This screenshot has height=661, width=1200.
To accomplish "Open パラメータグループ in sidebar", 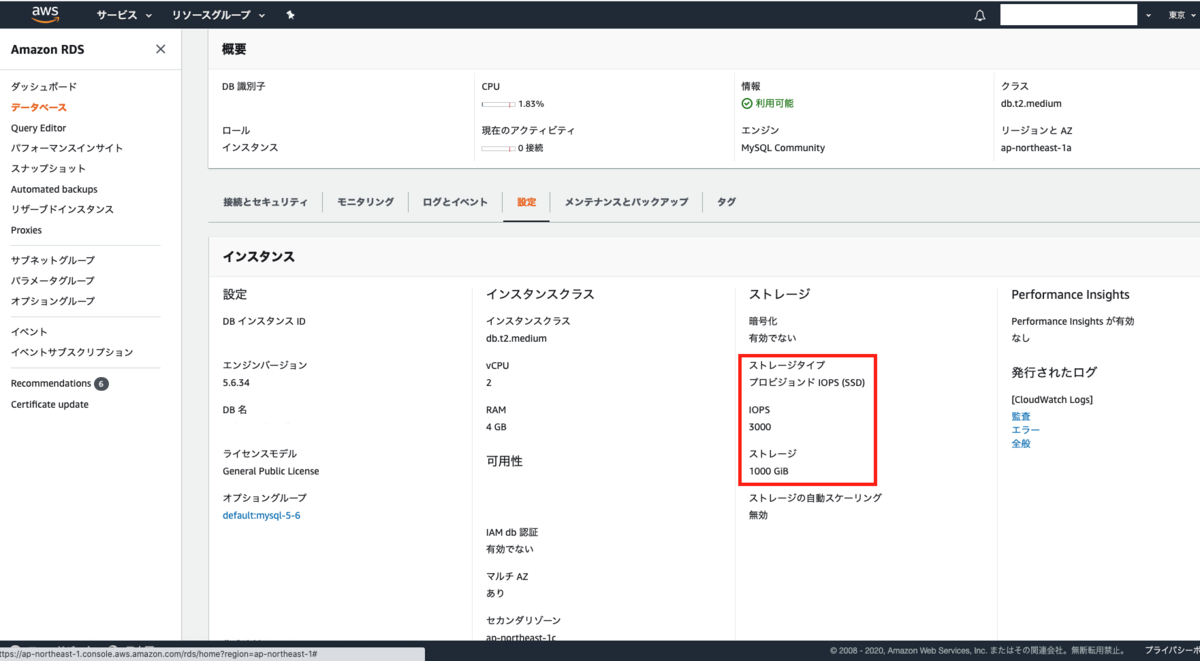I will tap(53, 281).
